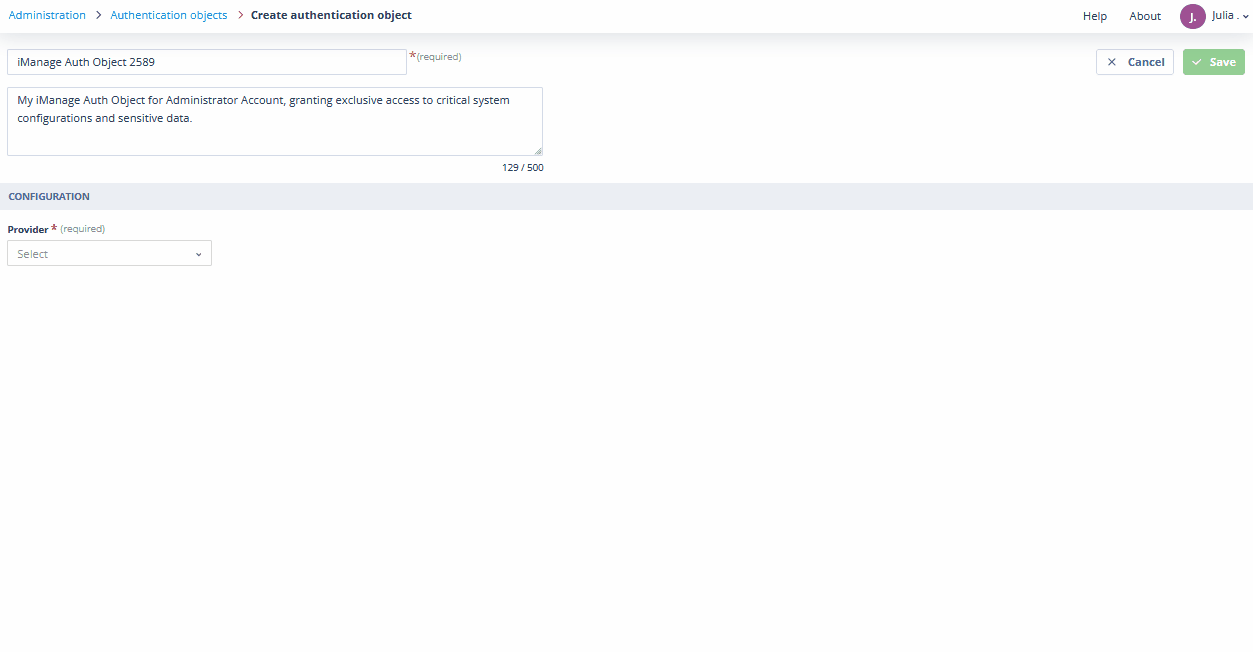
Task: Save the authentication object
Action: [1214, 62]
